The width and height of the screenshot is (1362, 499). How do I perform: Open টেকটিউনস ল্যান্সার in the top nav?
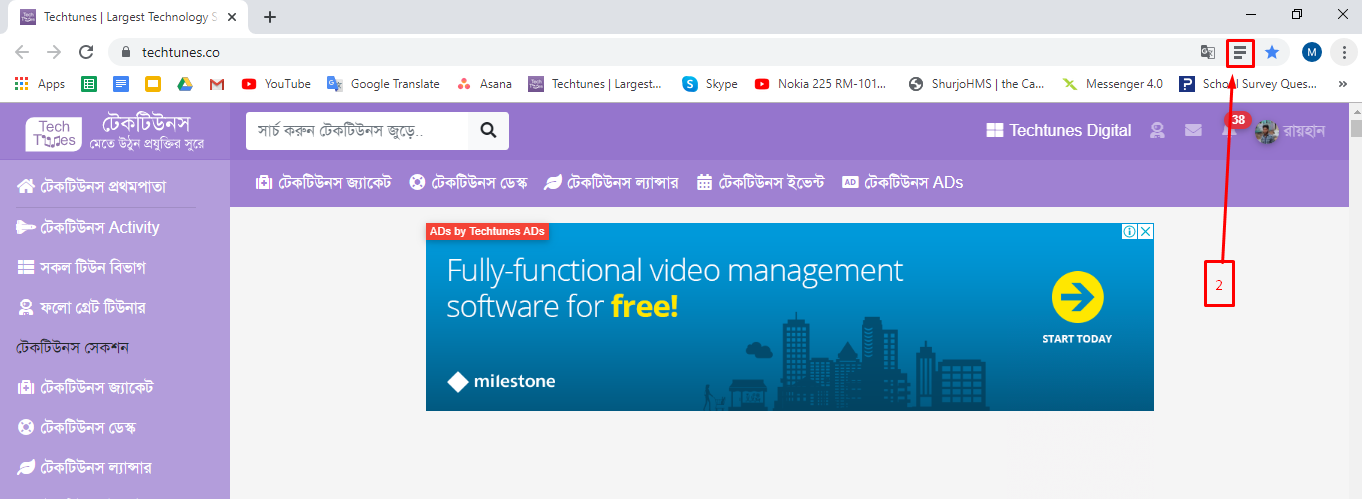(611, 182)
